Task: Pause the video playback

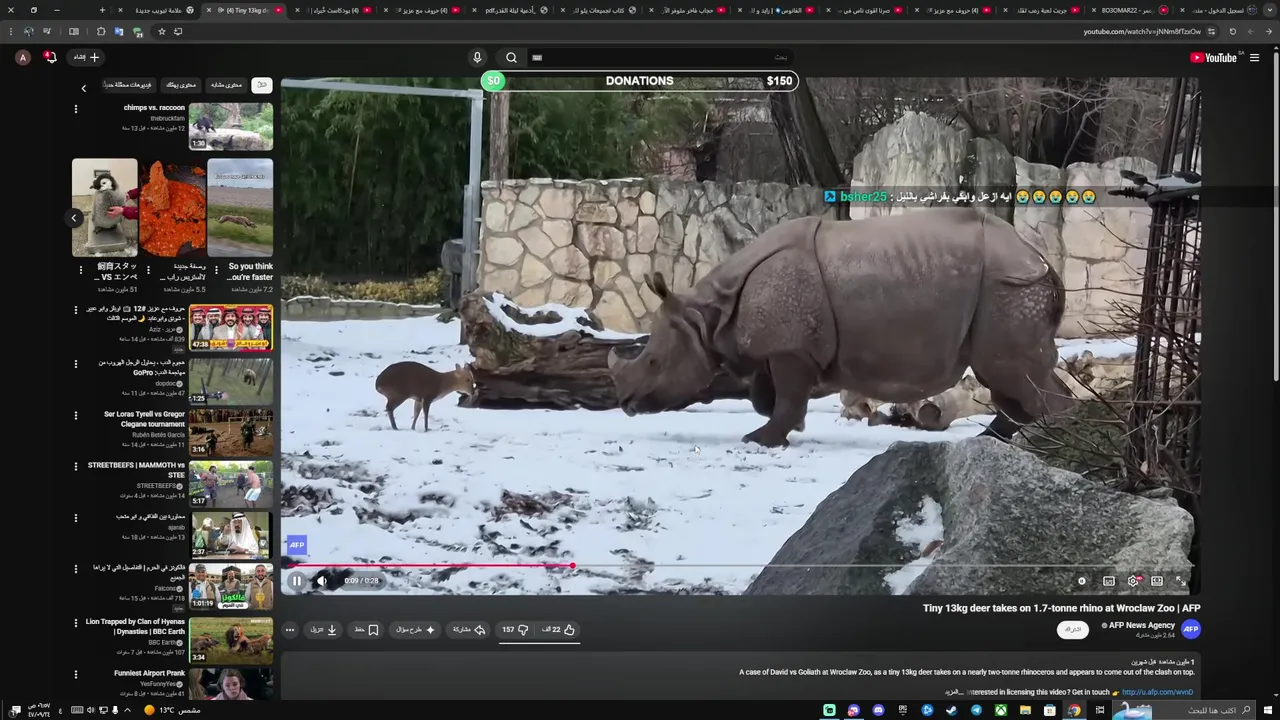Action: (x=297, y=581)
